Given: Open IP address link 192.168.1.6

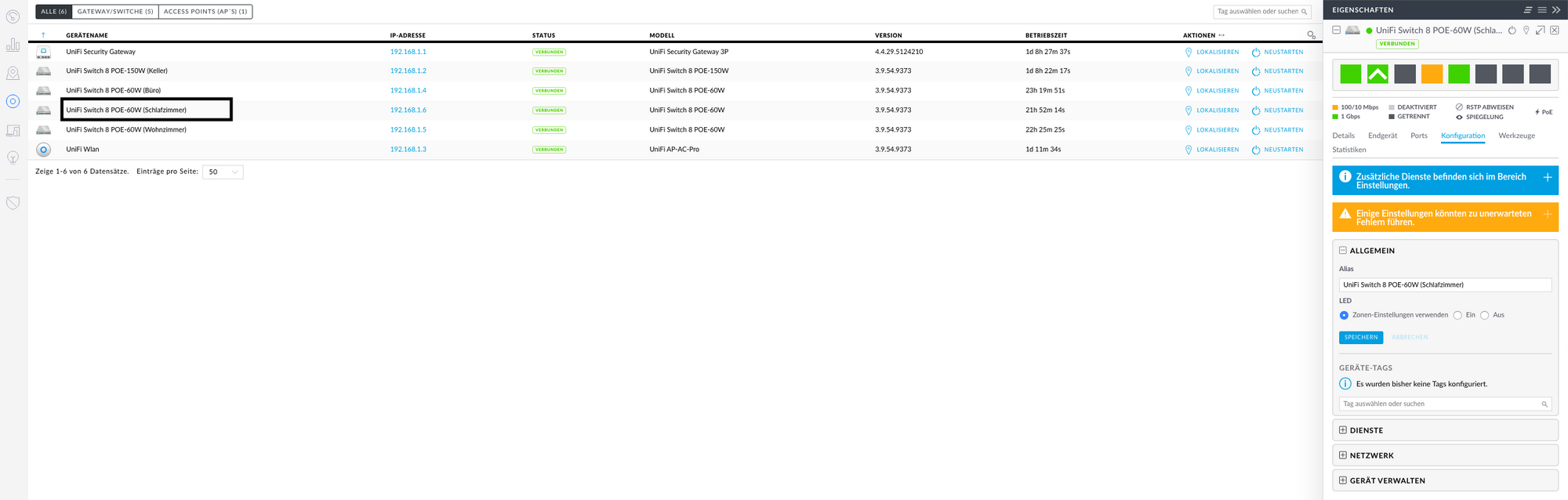Looking at the screenshot, I should [408, 111].
